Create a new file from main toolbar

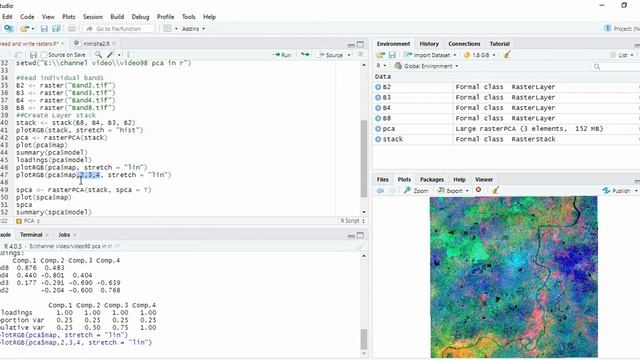coord(8,29)
